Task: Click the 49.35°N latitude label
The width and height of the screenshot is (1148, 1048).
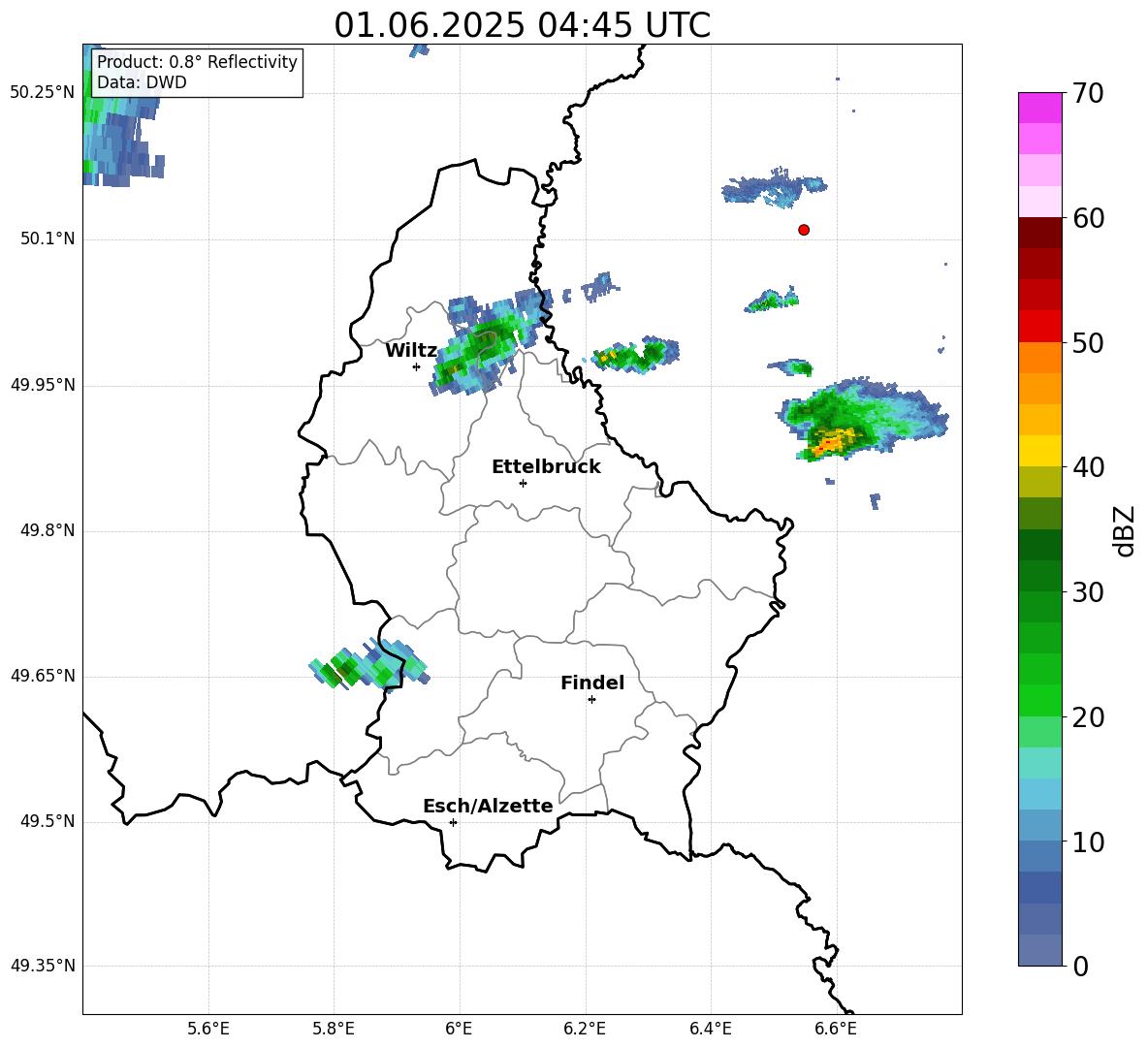Action: (x=43, y=966)
